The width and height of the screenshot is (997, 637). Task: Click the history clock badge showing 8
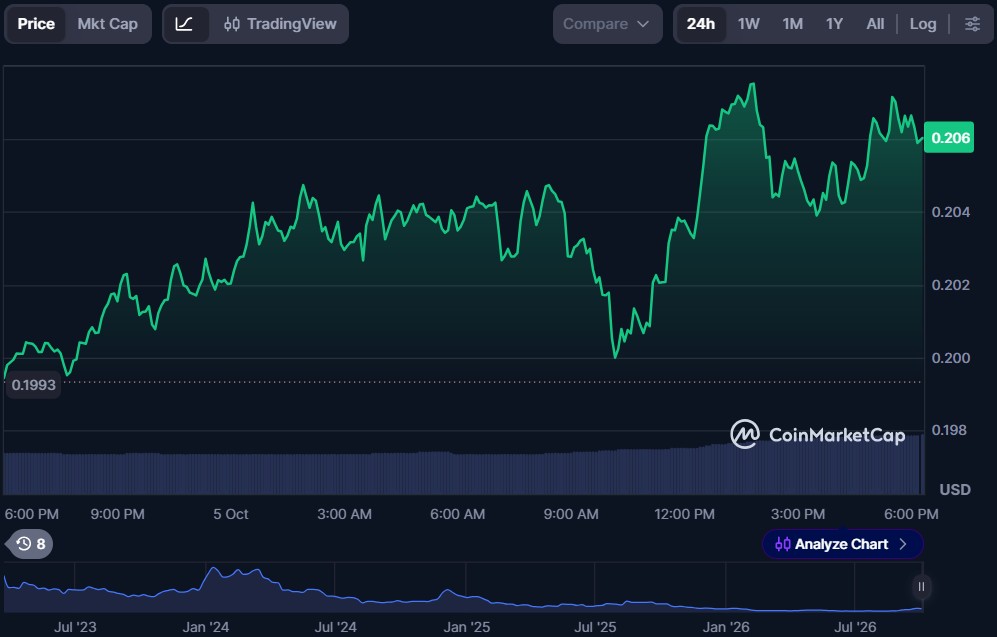30,544
